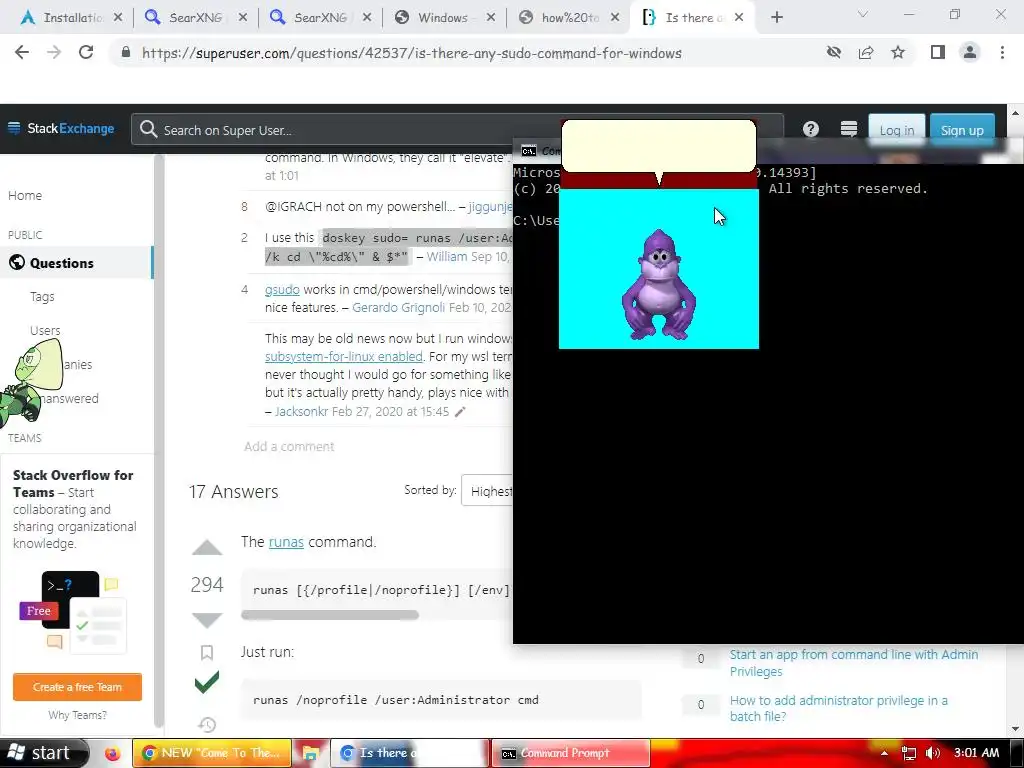Viewport: 1024px width, 768px height.
Task: Click the left sidebar vertical scrollbar
Action: point(159,441)
